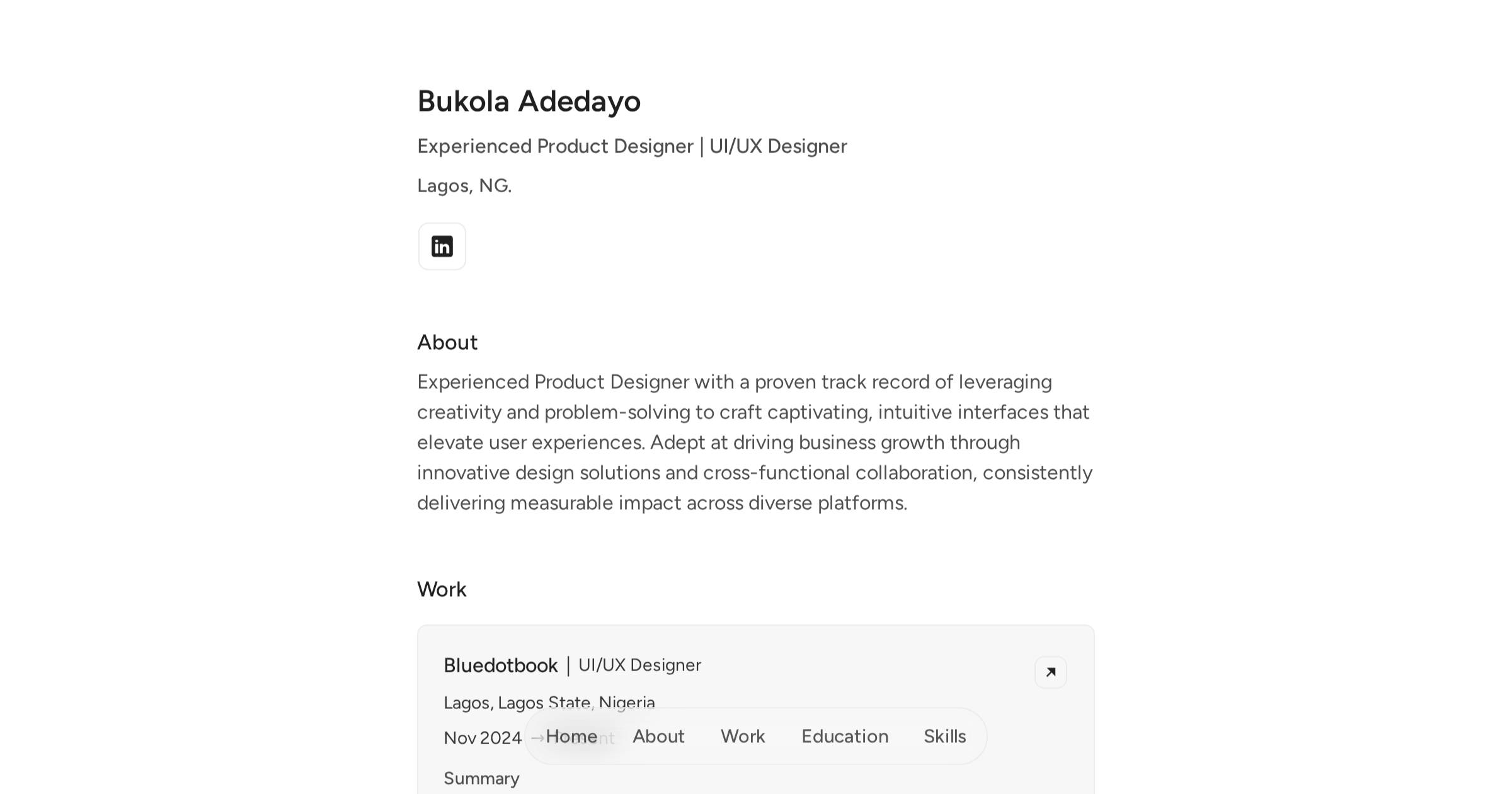This screenshot has width=1512, height=794.
Task: Select Home in the bottom navigation
Action: [573, 736]
